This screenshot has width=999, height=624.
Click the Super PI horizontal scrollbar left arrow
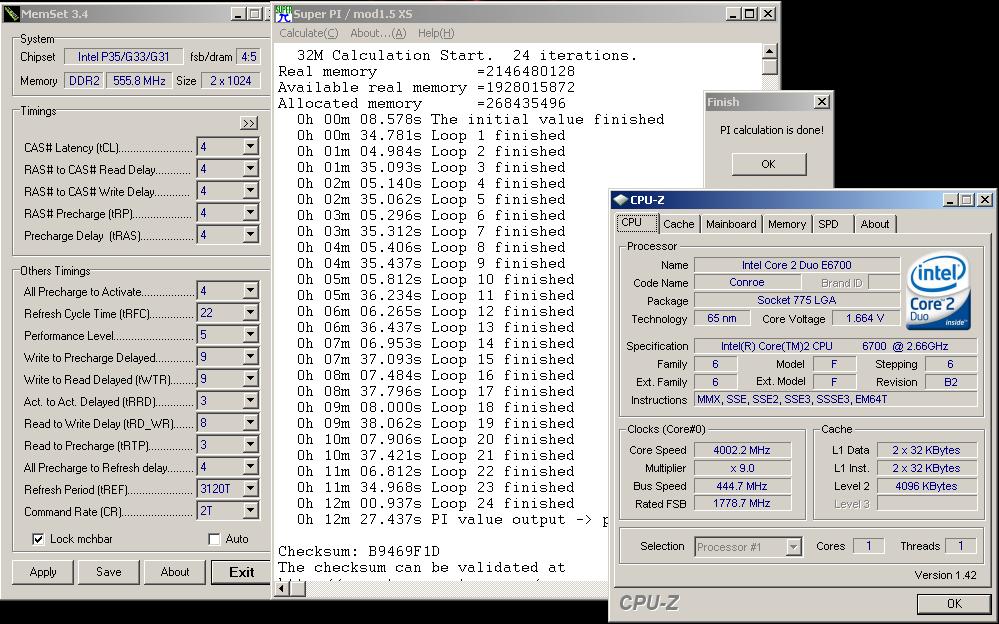click(x=283, y=589)
